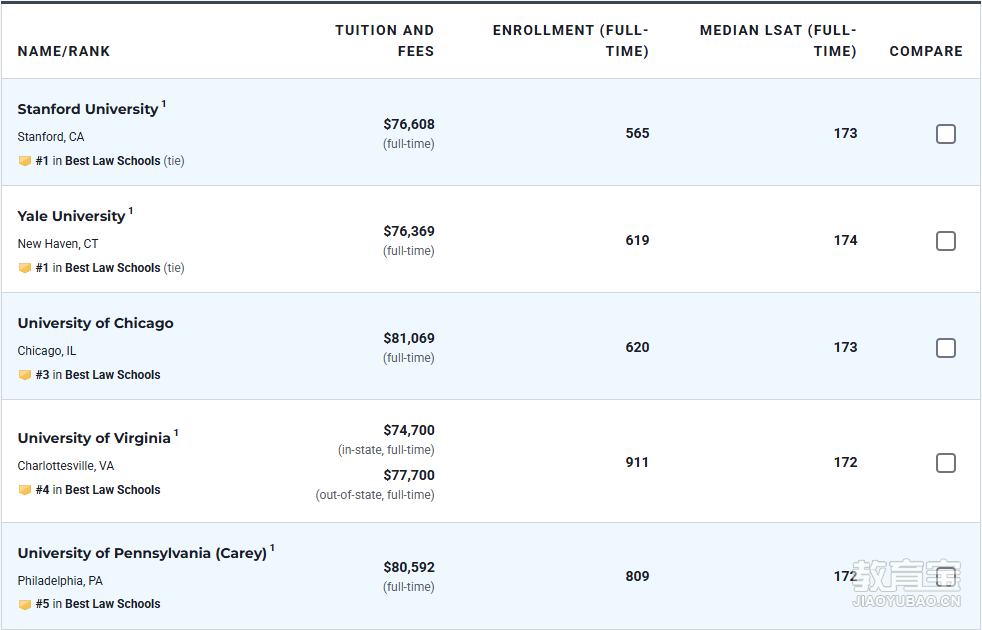Click Chicago's median LSAT score 173
This screenshot has height=630, width=982.
click(845, 348)
